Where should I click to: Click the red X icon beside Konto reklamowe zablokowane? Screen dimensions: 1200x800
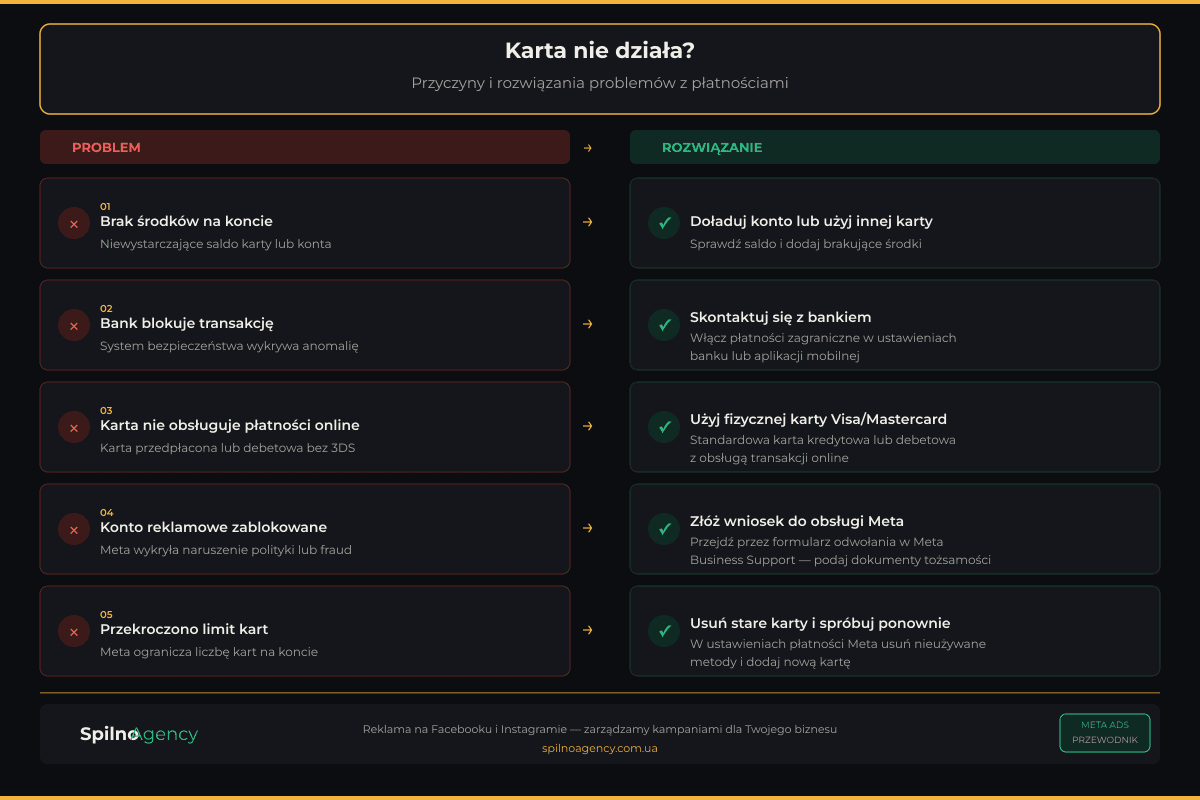pos(74,529)
